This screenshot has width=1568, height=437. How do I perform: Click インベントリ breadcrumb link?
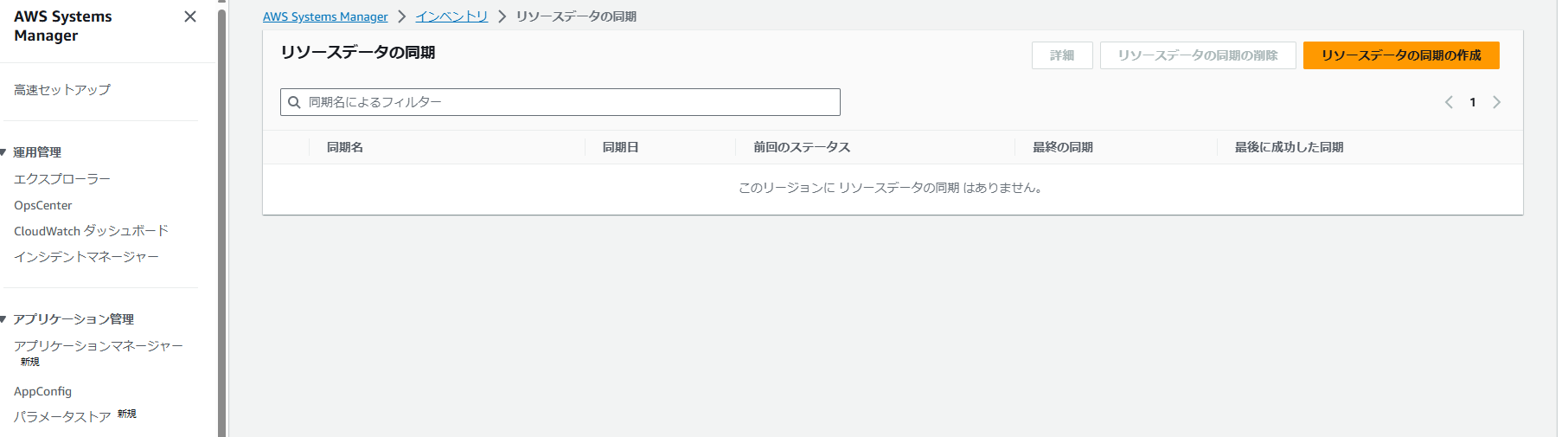pyautogui.click(x=451, y=16)
